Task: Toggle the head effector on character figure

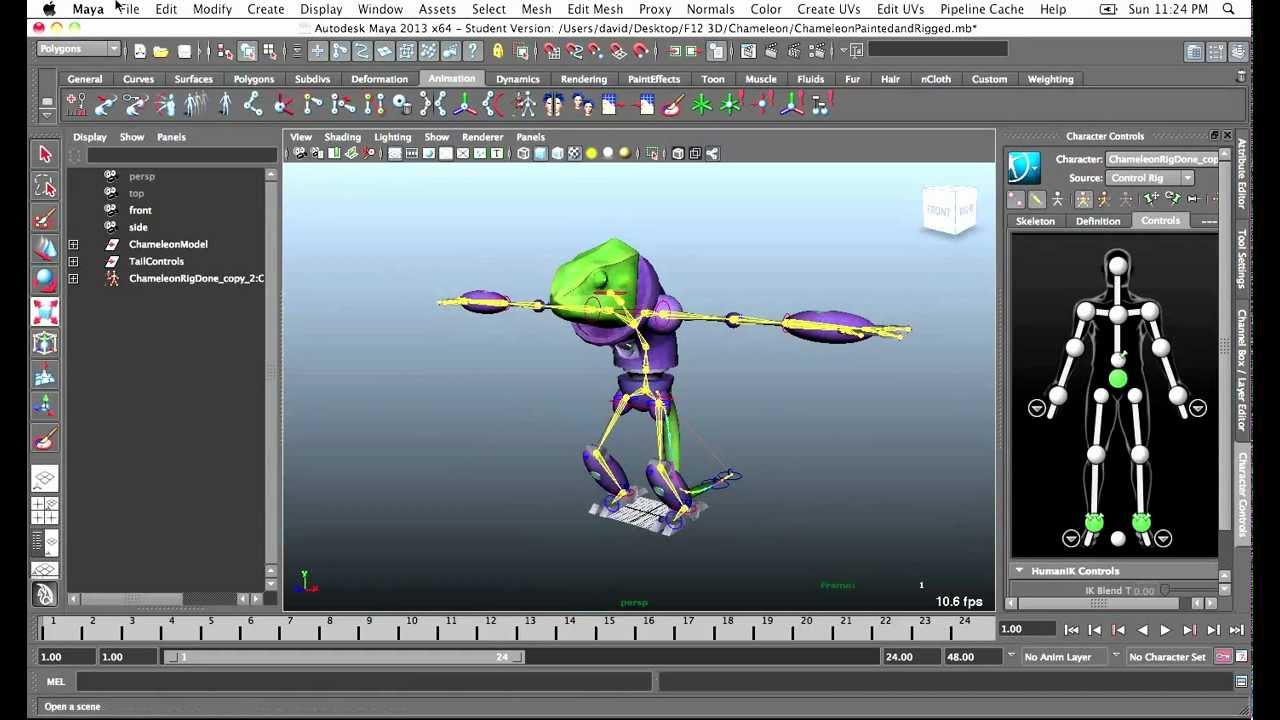Action: click(1118, 265)
